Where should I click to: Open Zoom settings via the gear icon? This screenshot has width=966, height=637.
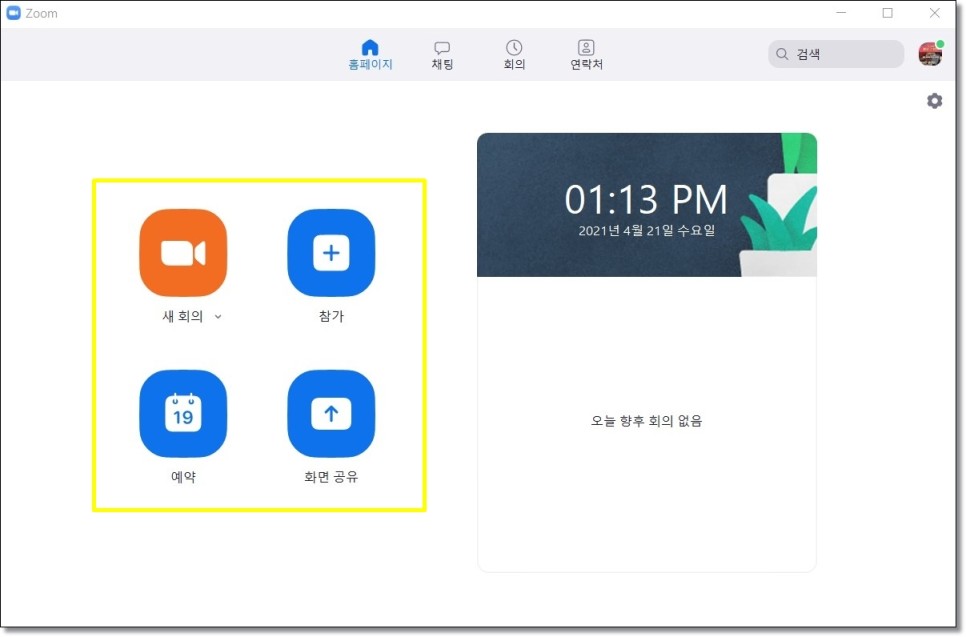934,100
